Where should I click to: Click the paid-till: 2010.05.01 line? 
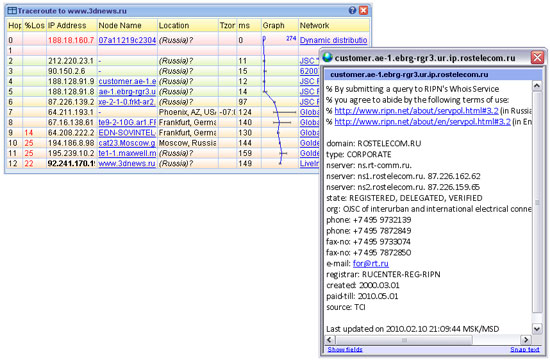[362, 296]
